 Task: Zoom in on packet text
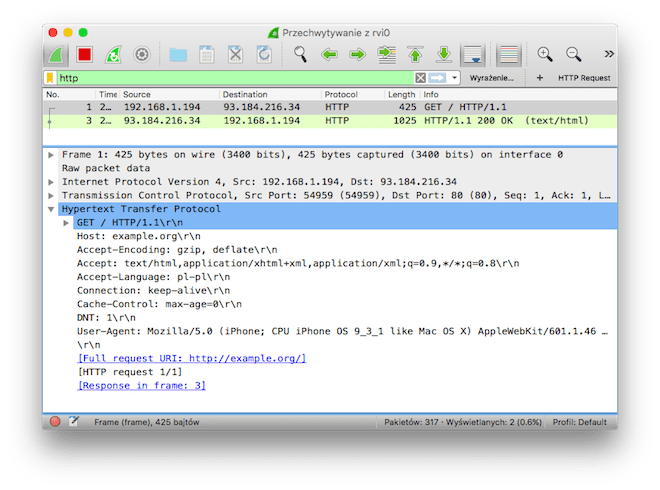(545, 54)
